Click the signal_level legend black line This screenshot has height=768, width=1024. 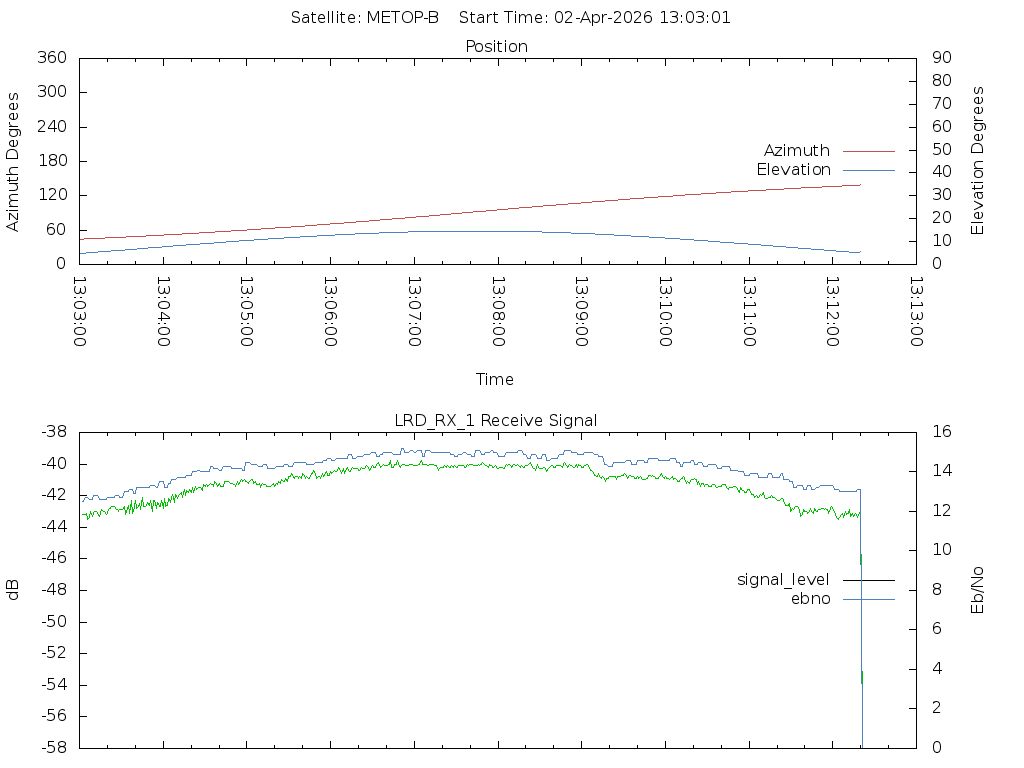pos(869,580)
